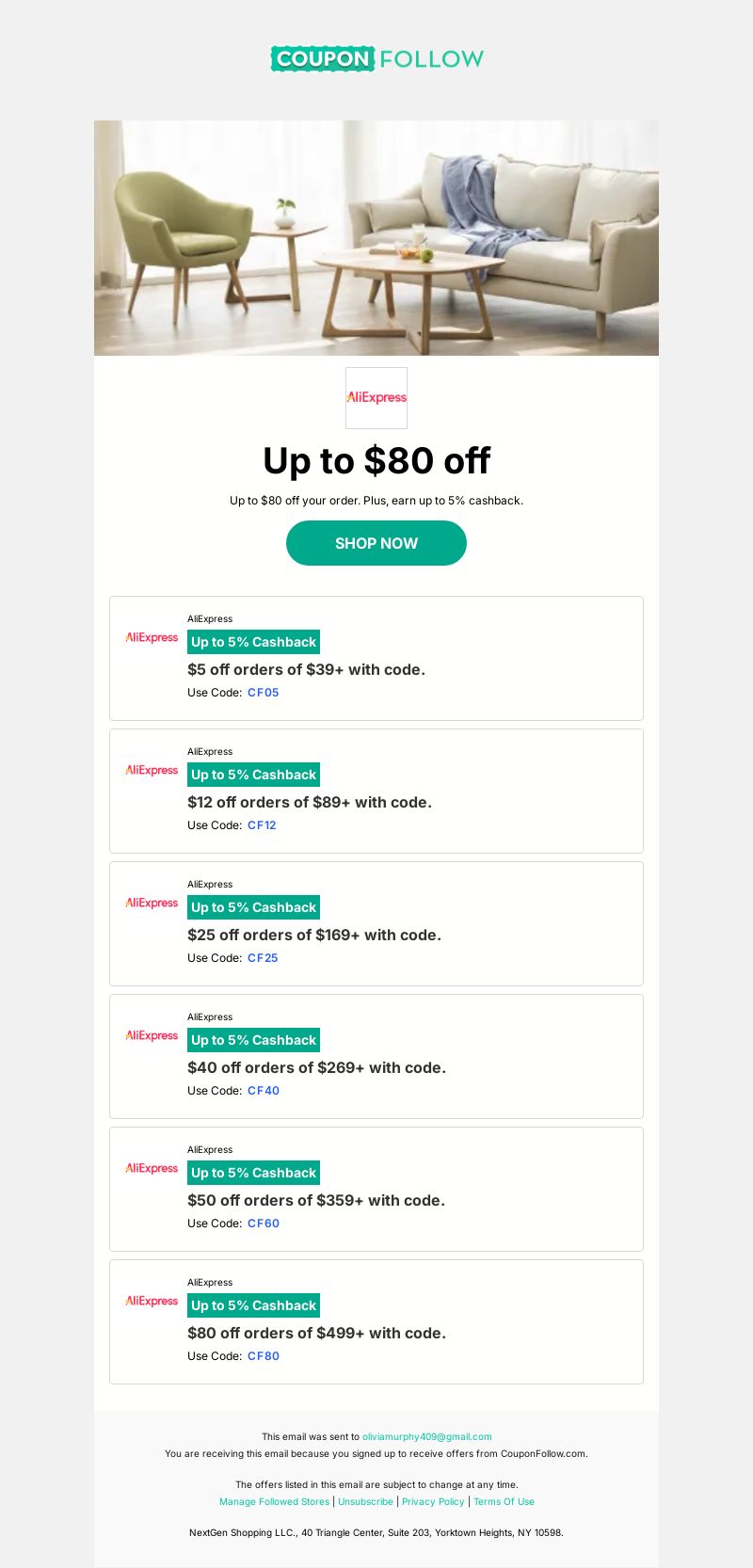Click the SHOP NOW button
The image size is (753, 1568).
point(376,543)
